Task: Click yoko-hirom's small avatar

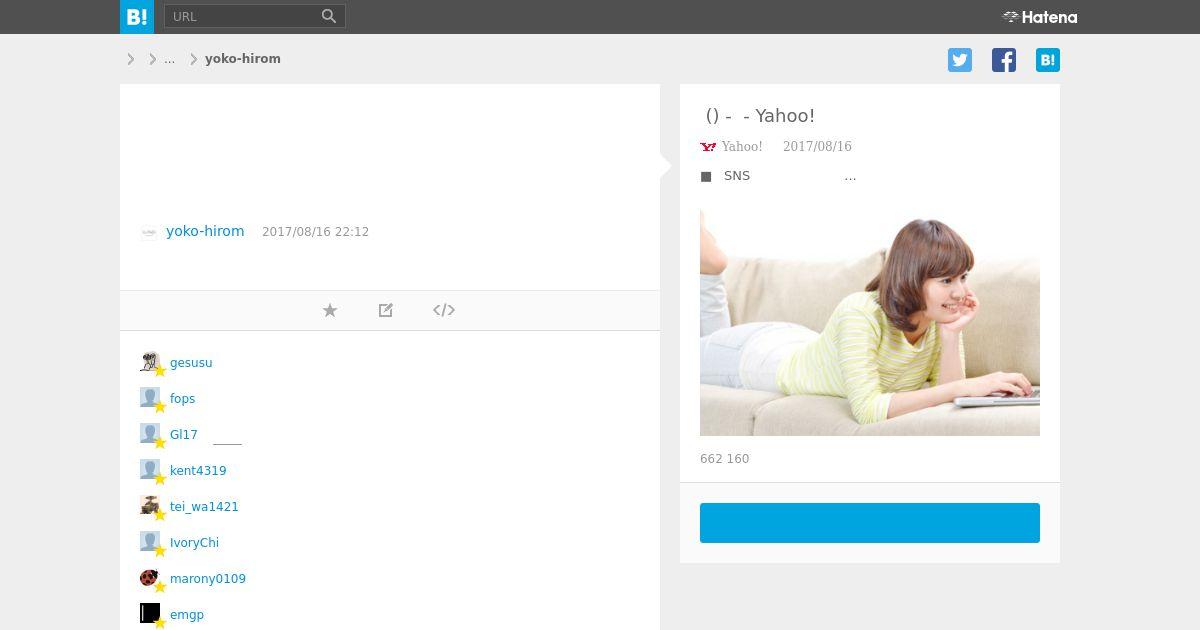Action: pyautogui.click(x=149, y=232)
